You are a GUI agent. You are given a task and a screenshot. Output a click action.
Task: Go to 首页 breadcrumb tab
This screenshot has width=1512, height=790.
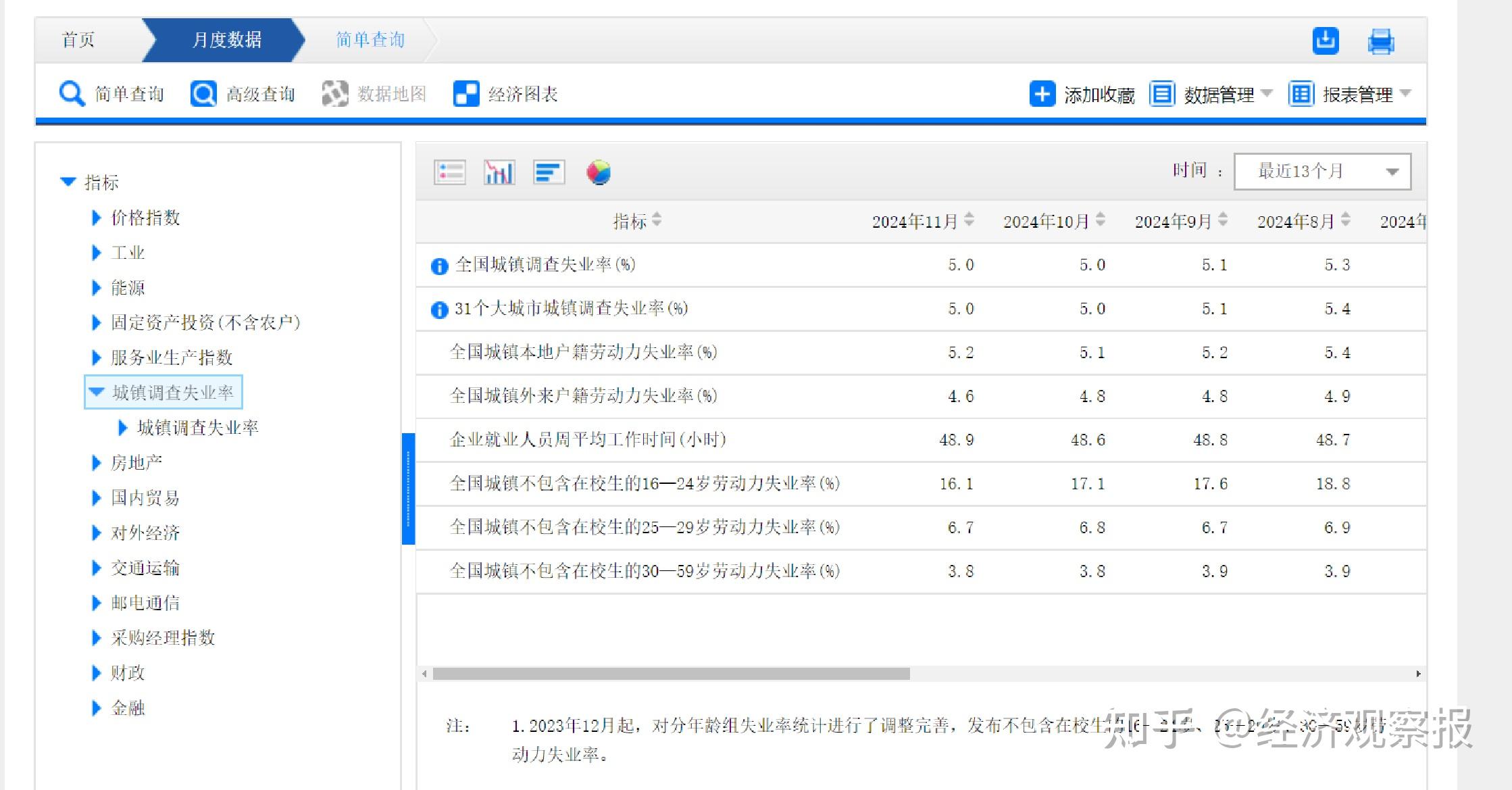click(78, 40)
